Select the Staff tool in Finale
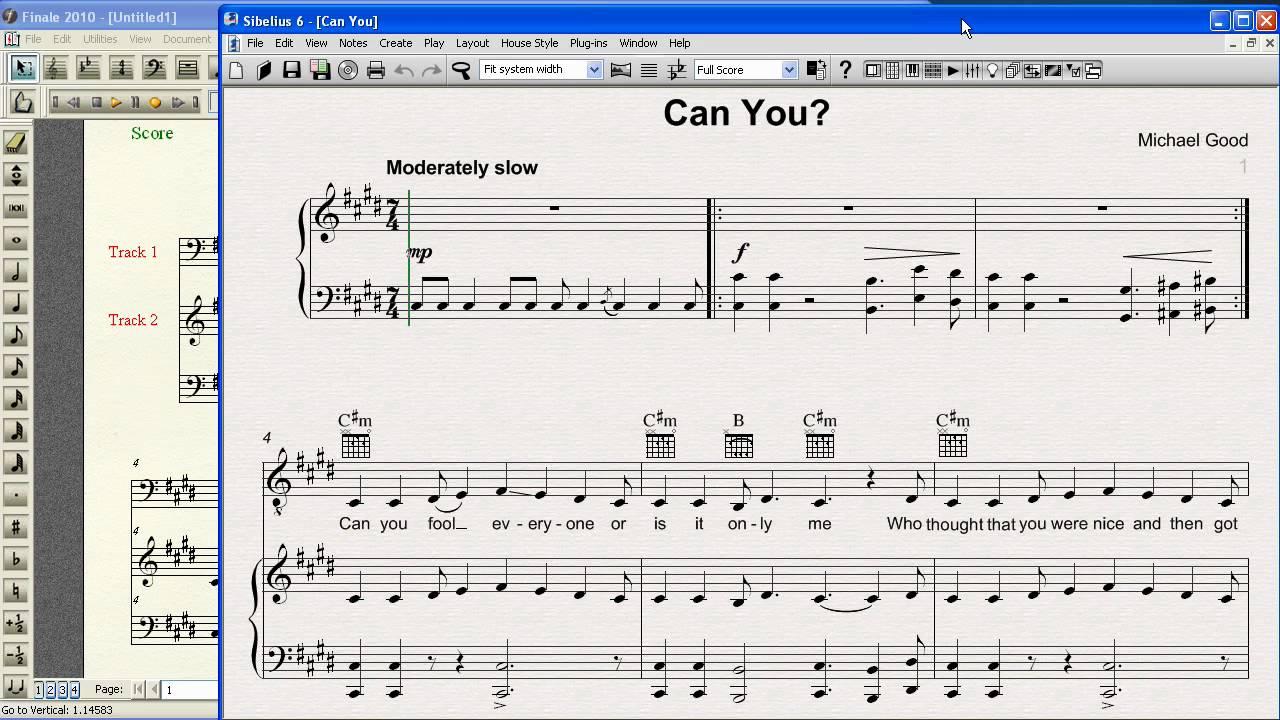1280x720 pixels. pos(56,68)
